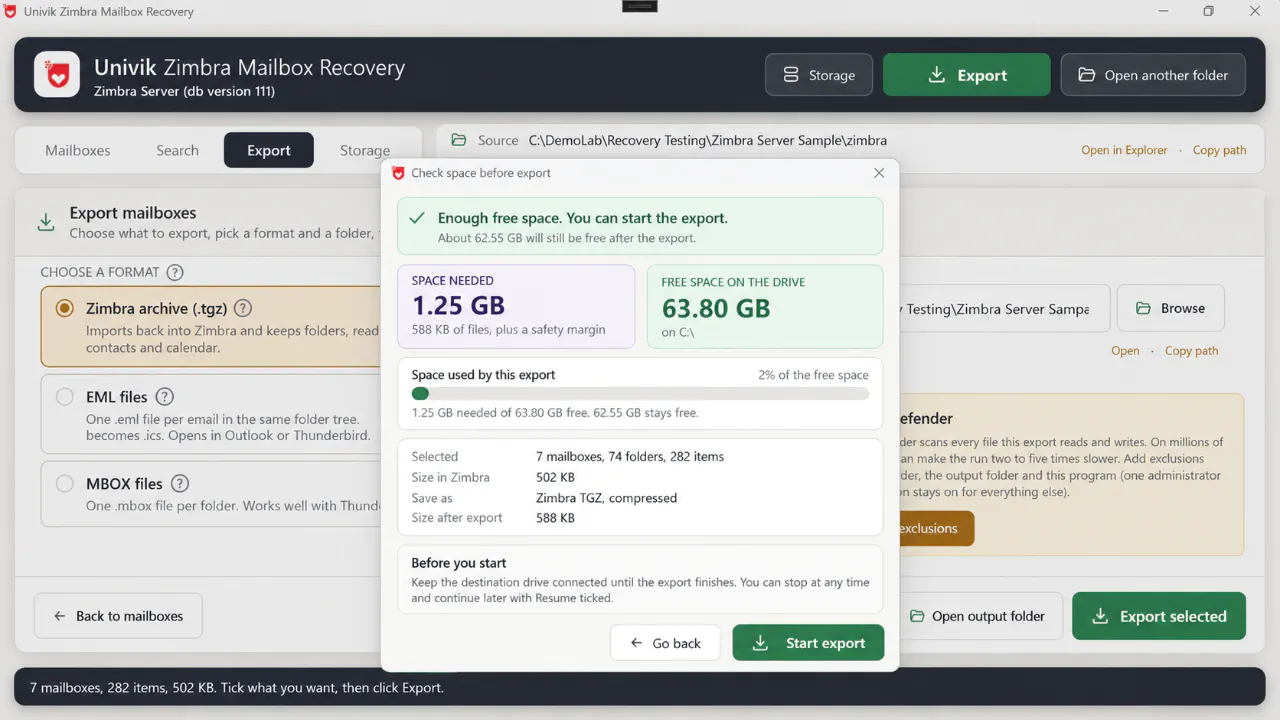The width and height of the screenshot is (1280, 720).
Task: Click help icon beside EML files
Action: click(x=165, y=397)
